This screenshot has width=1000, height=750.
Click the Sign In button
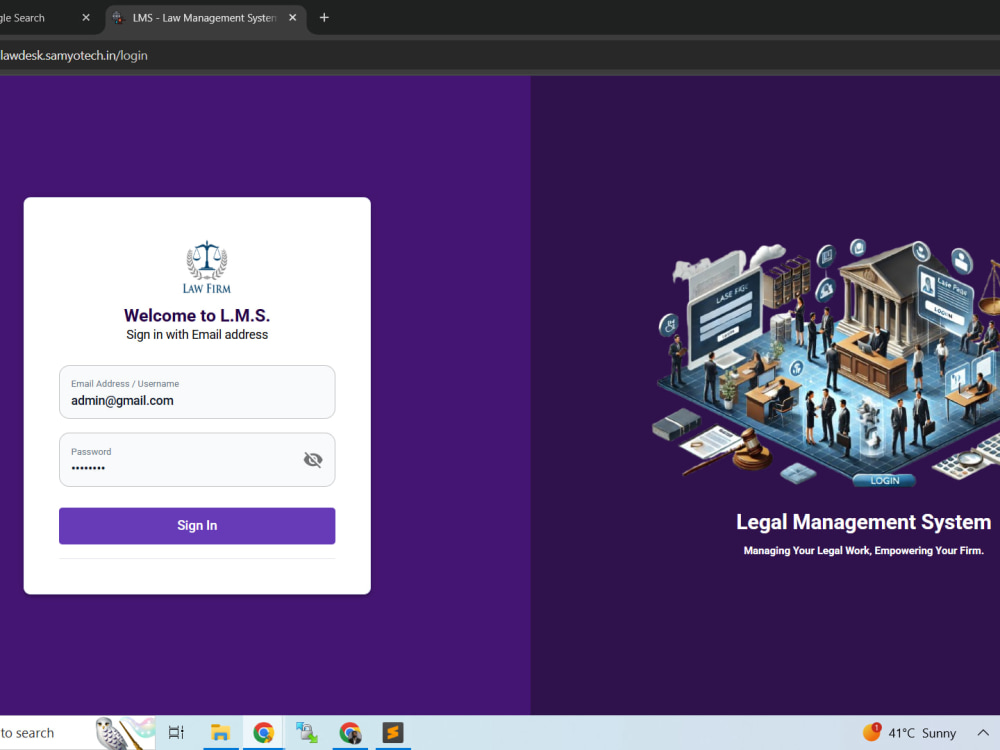197,526
